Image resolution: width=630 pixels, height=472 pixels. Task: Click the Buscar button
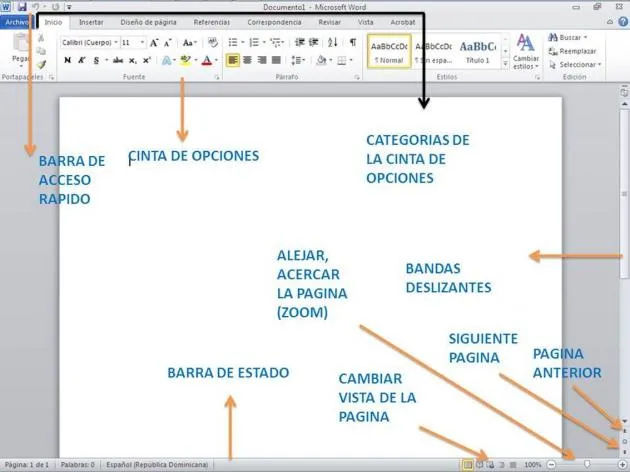(x=570, y=37)
